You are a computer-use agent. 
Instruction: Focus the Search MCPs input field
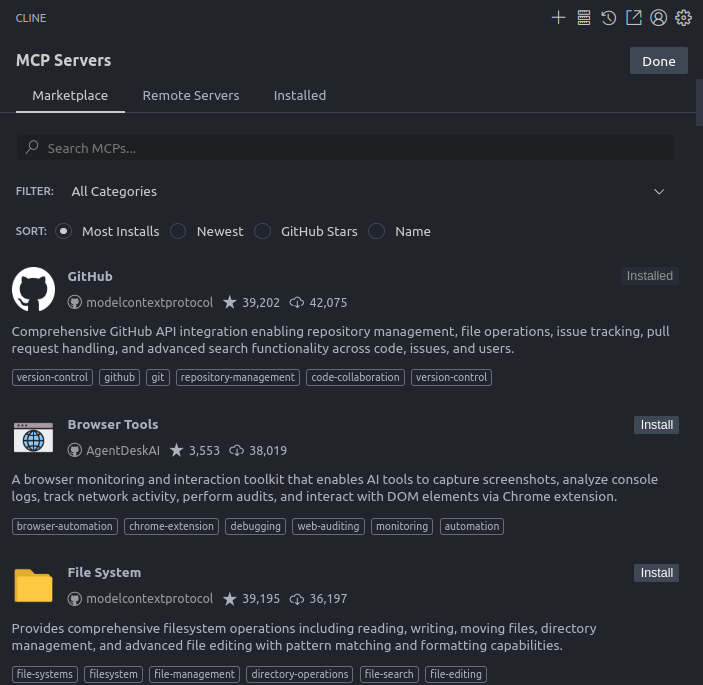345,148
